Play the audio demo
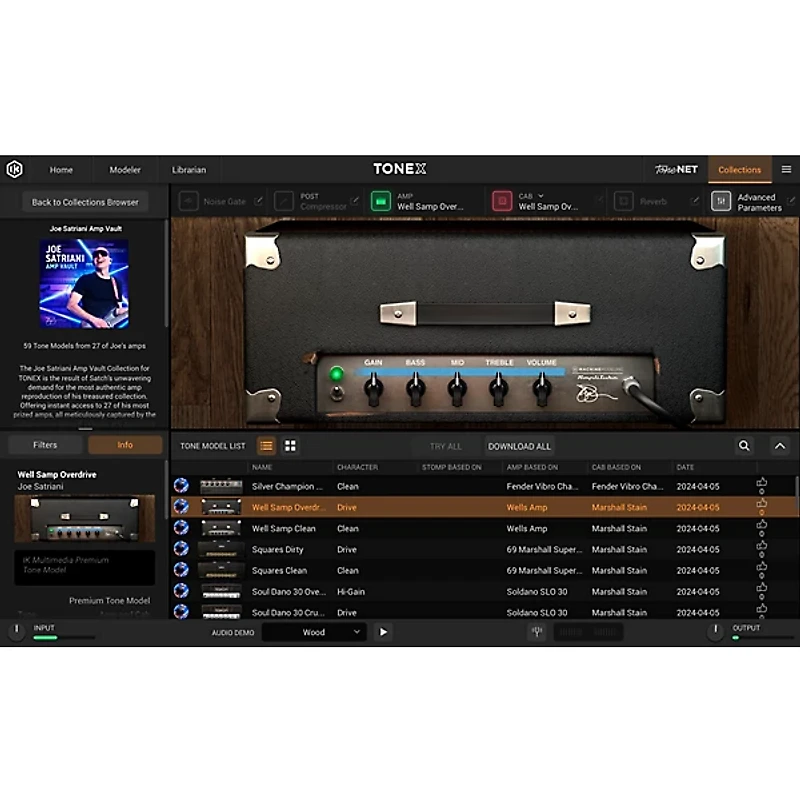Screen dimensions: 800x800 [383, 632]
